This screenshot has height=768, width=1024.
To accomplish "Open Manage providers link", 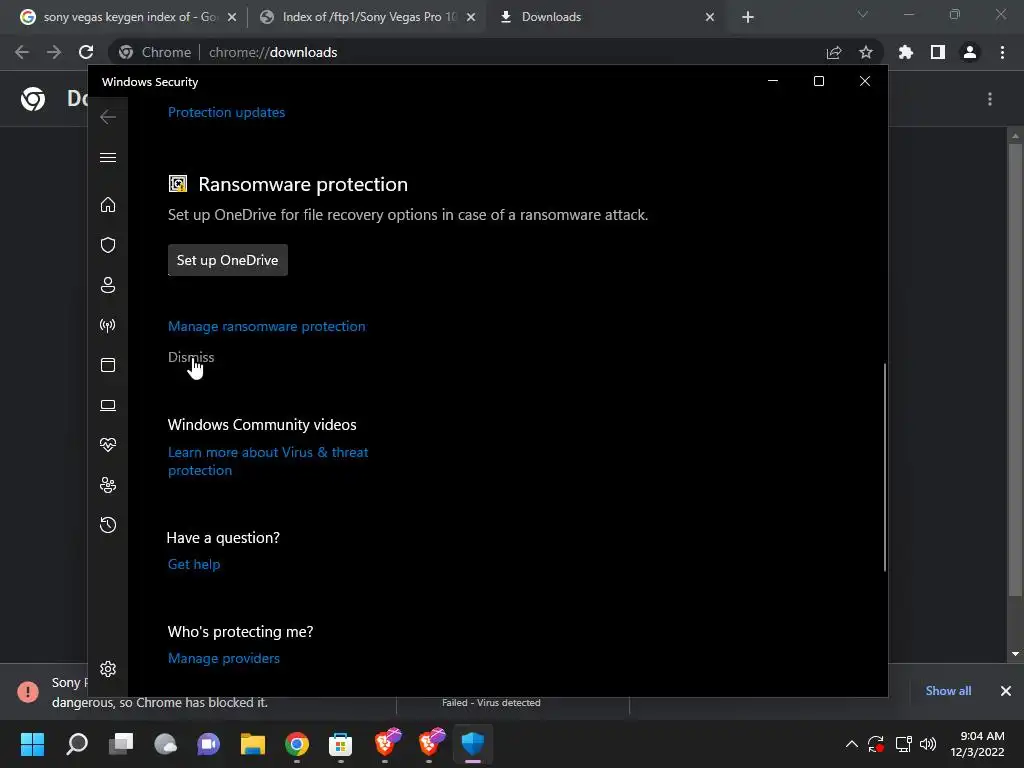I will (223, 658).
